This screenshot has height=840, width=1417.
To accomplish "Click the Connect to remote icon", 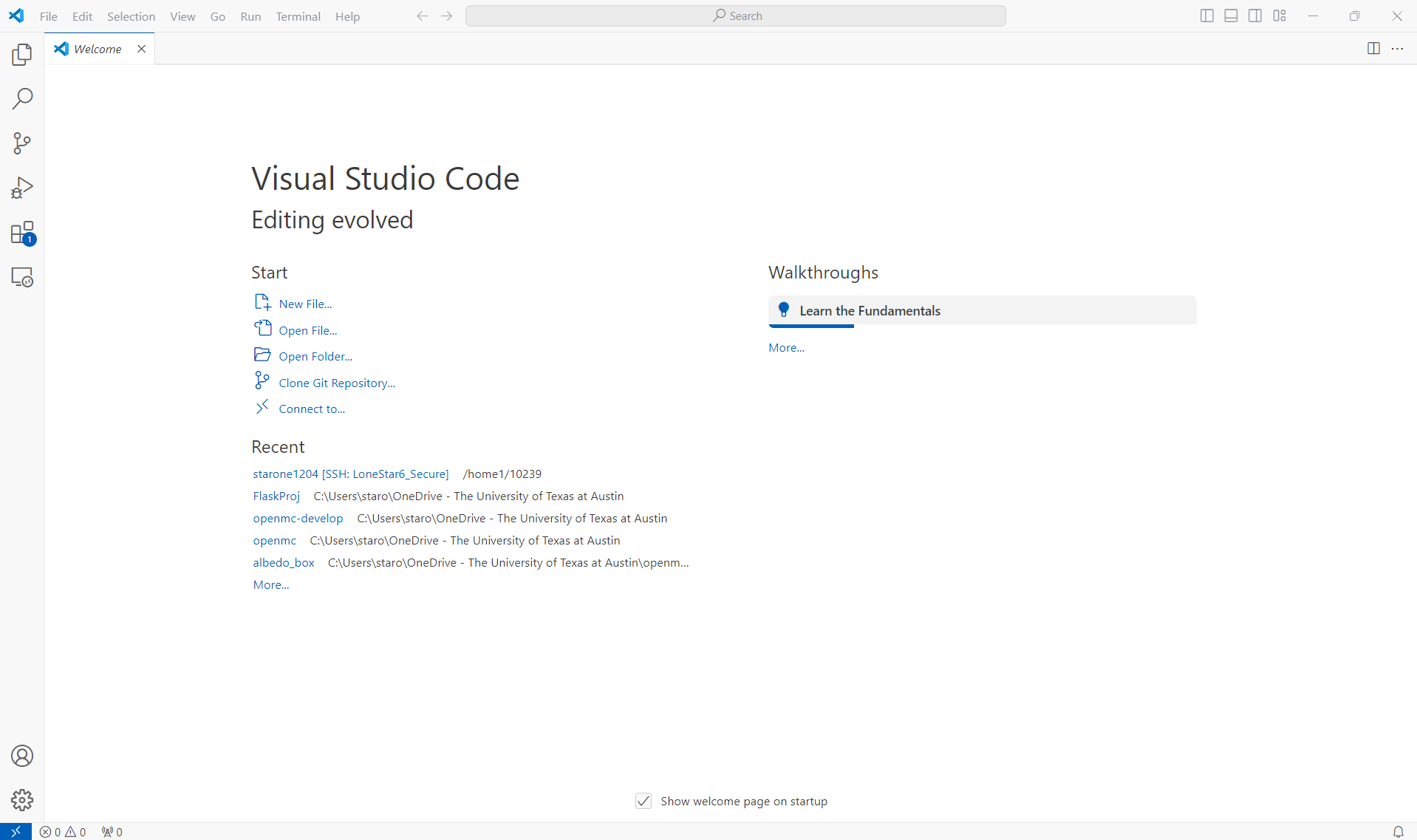I will [262, 407].
